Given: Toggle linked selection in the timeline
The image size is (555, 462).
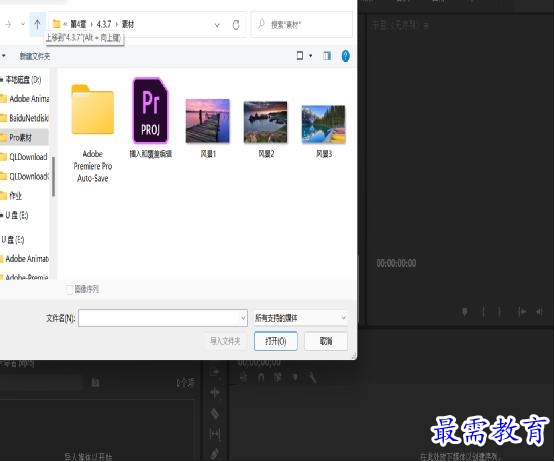Looking at the screenshot, I should [x=278, y=378].
